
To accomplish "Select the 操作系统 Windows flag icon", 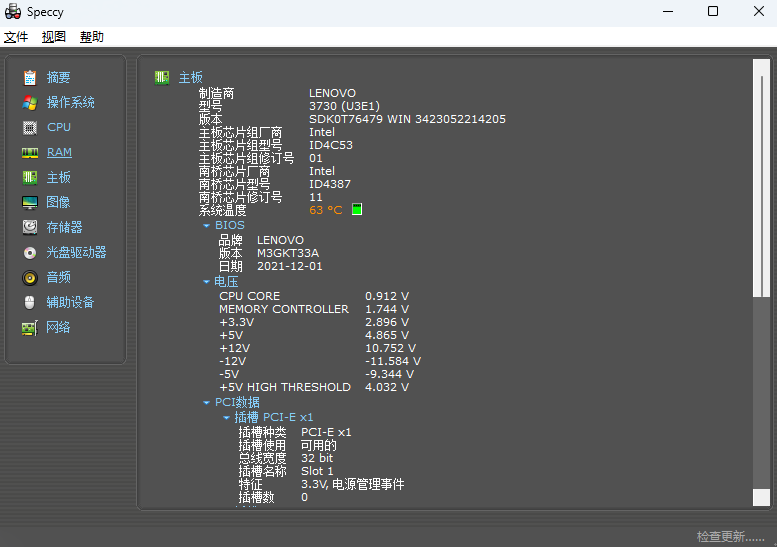I will [x=30, y=102].
